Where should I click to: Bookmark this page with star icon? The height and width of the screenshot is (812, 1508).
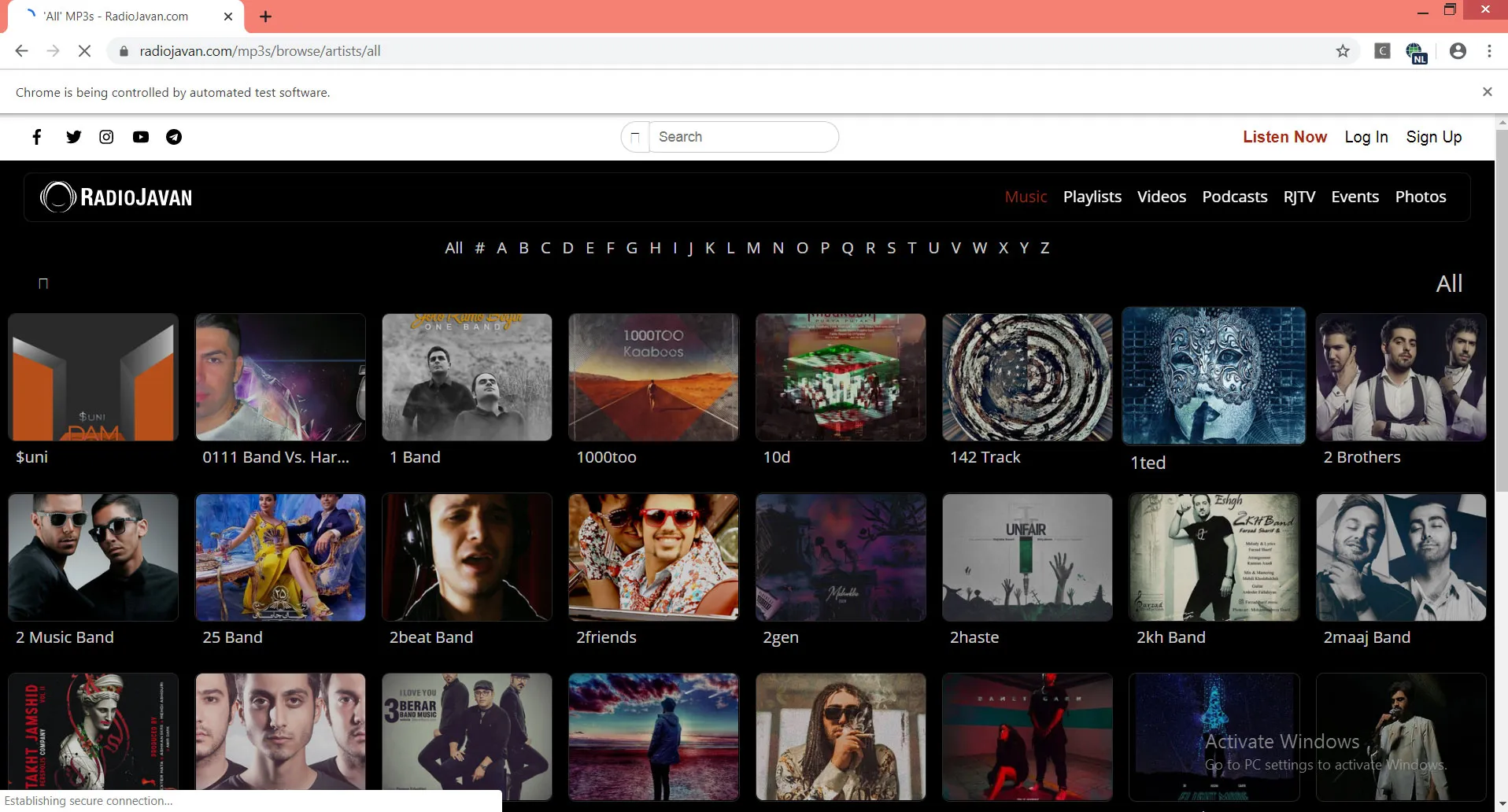[1343, 51]
